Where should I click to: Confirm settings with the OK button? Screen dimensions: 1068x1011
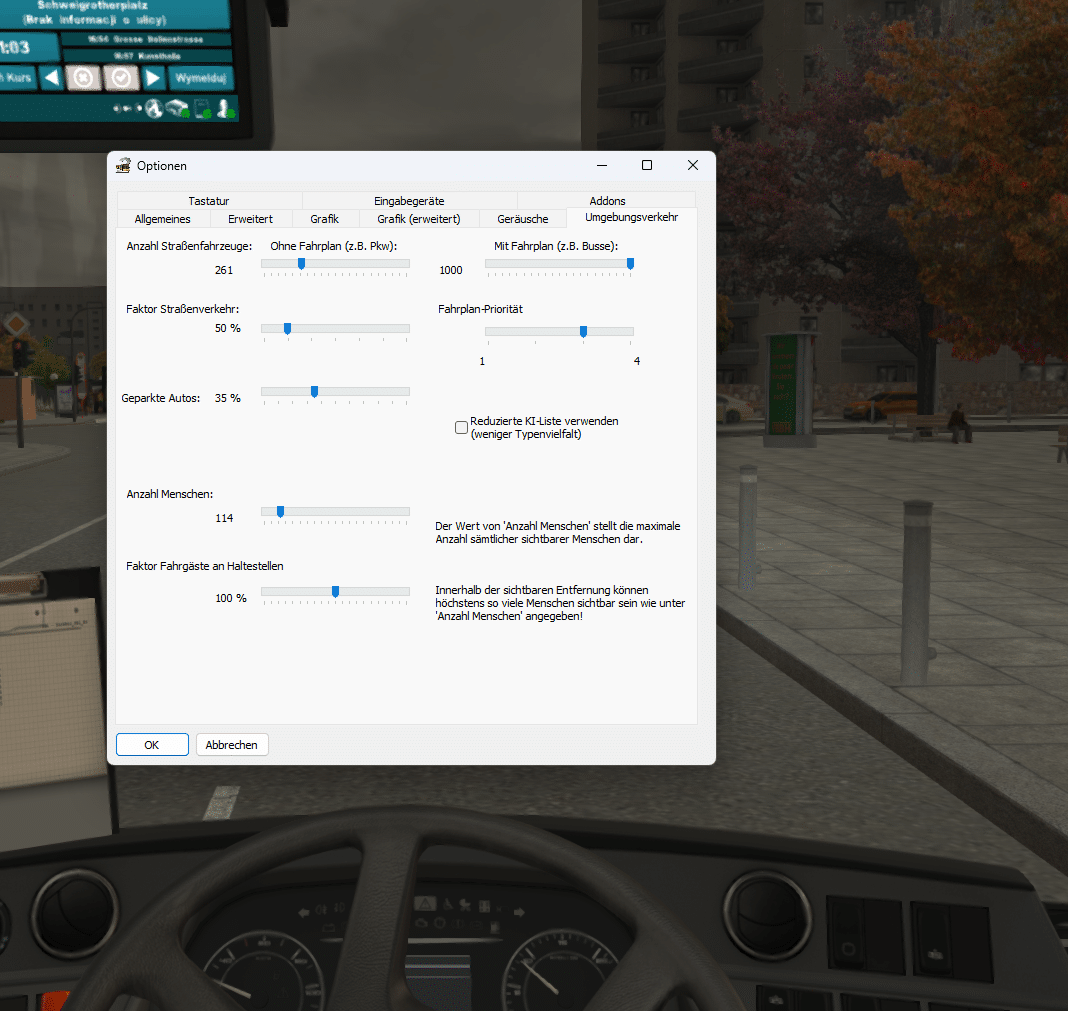pyautogui.click(x=152, y=745)
